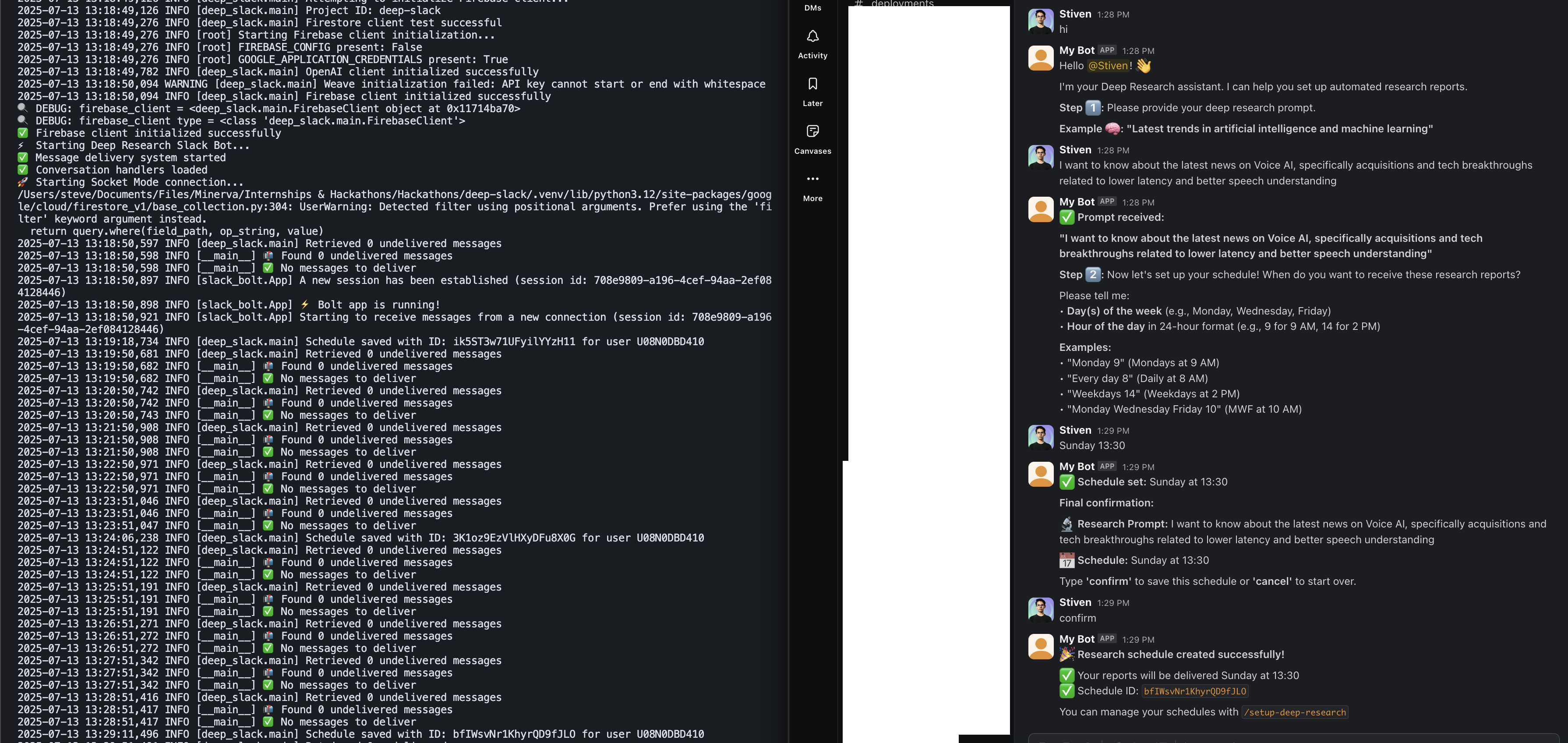Open the deployments channel in sidebar
This screenshot has width=1568, height=743.
point(901,4)
